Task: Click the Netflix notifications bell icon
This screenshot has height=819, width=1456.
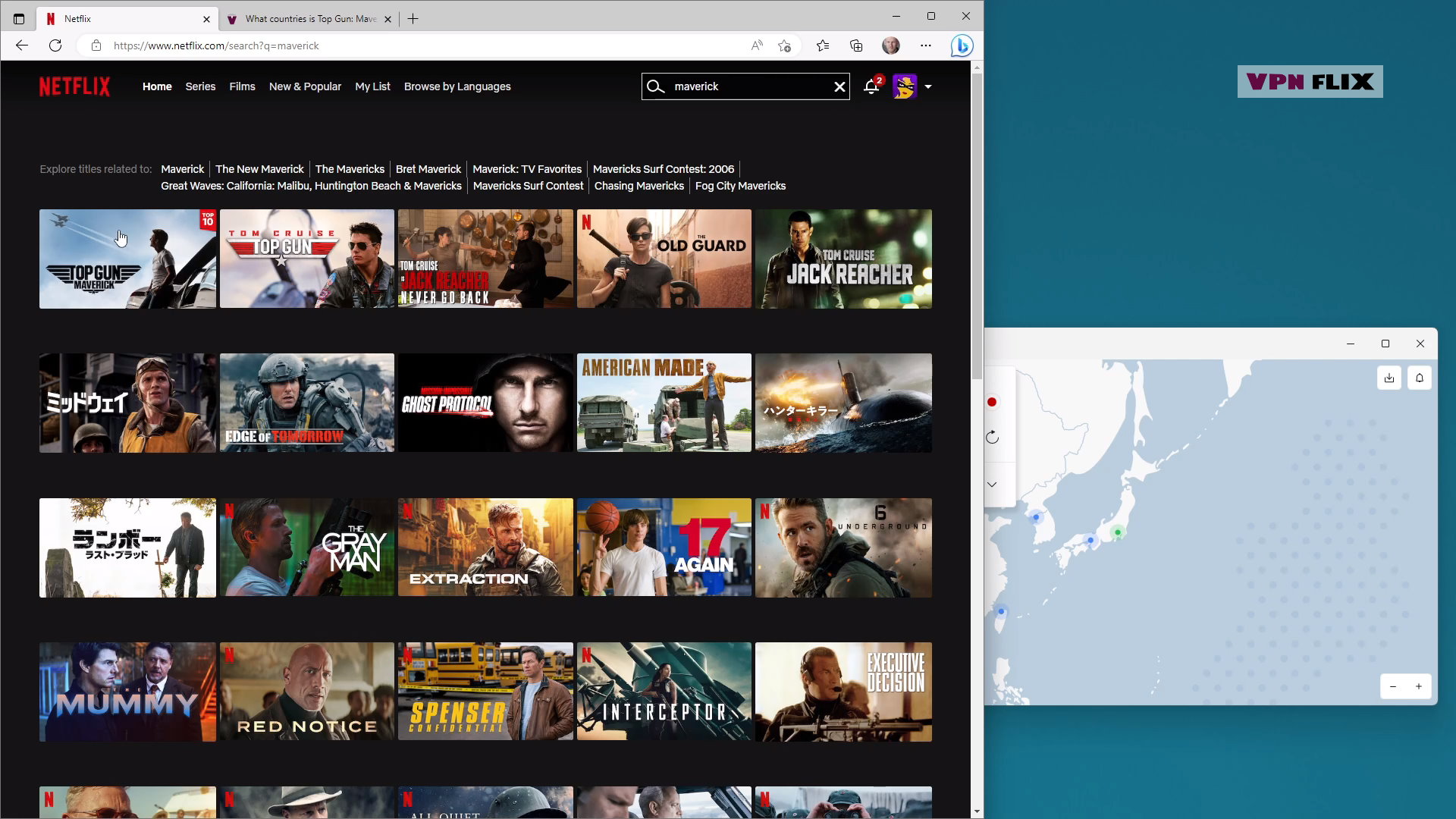Action: [871, 86]
